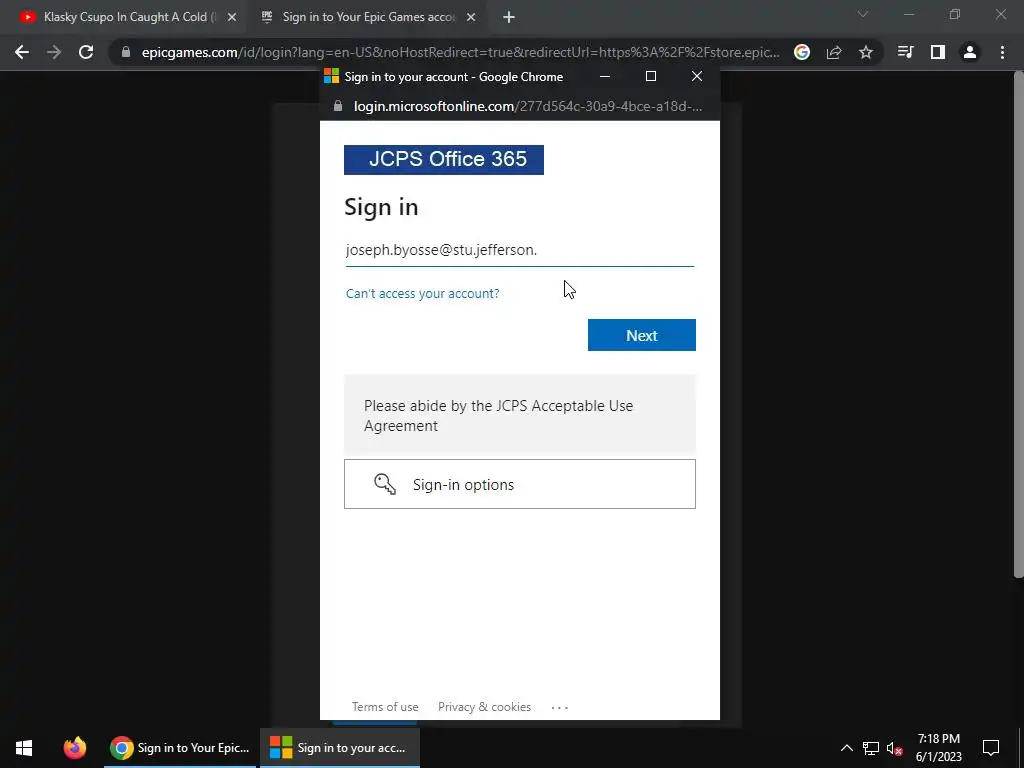Open the Chrome profile avatar
The height and width of the screenshot is (768, 1024).
pos(970,52)
